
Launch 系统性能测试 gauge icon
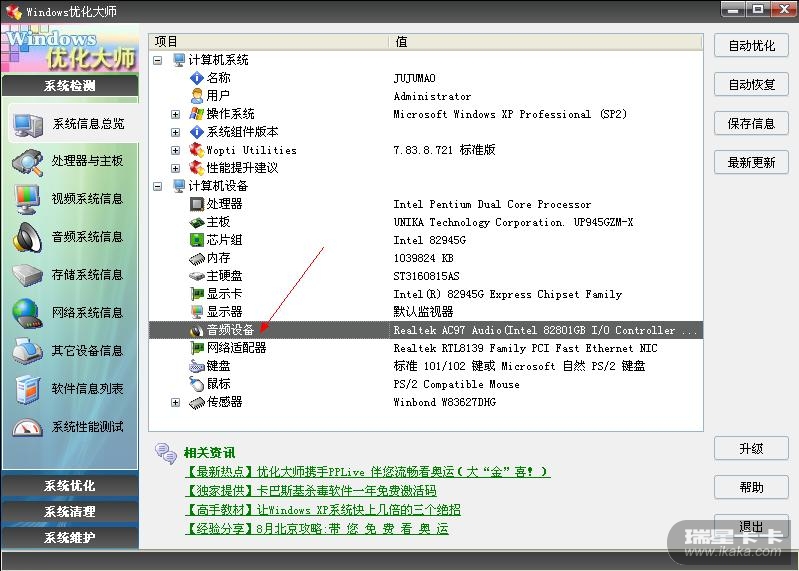(27, 427)
